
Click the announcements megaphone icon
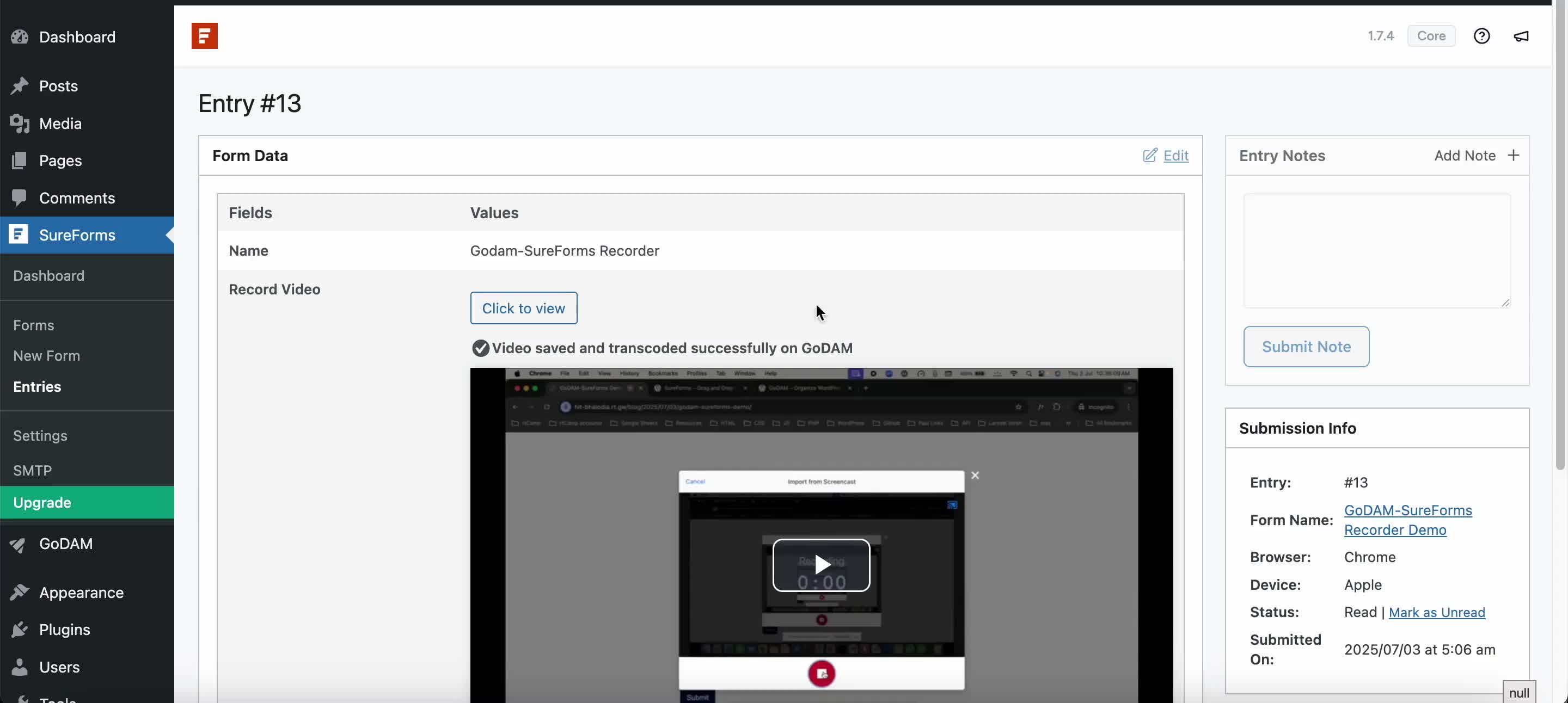click(x=1521, y=36)
